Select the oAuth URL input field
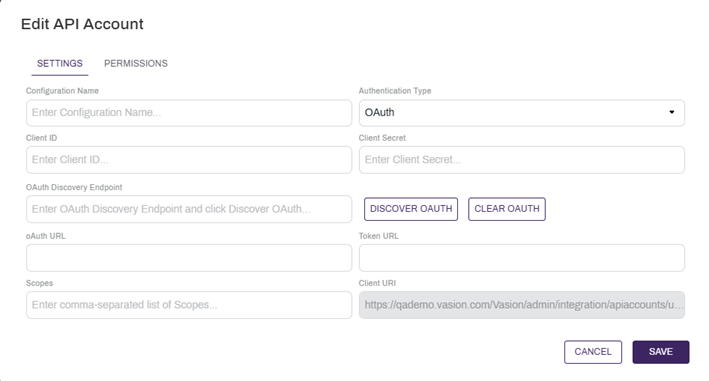 coord(189,258)
